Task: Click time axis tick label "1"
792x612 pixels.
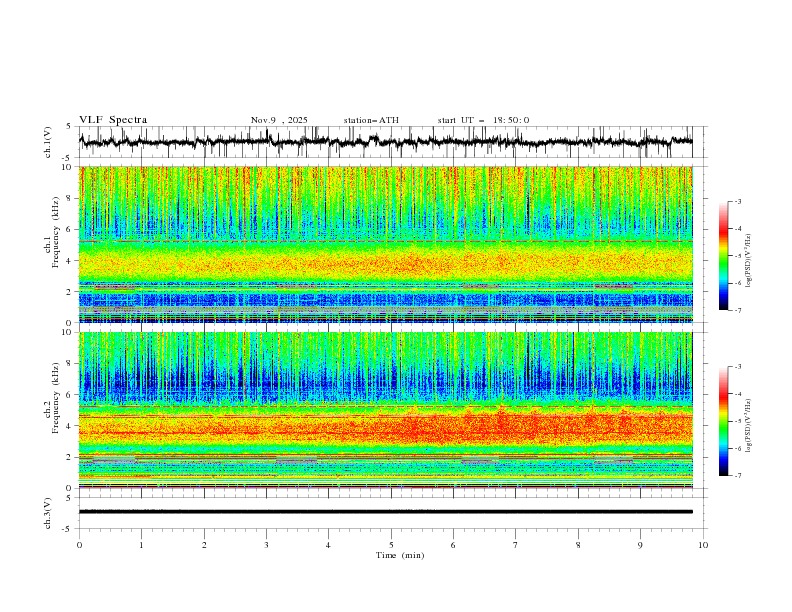Action: [141, 545]
